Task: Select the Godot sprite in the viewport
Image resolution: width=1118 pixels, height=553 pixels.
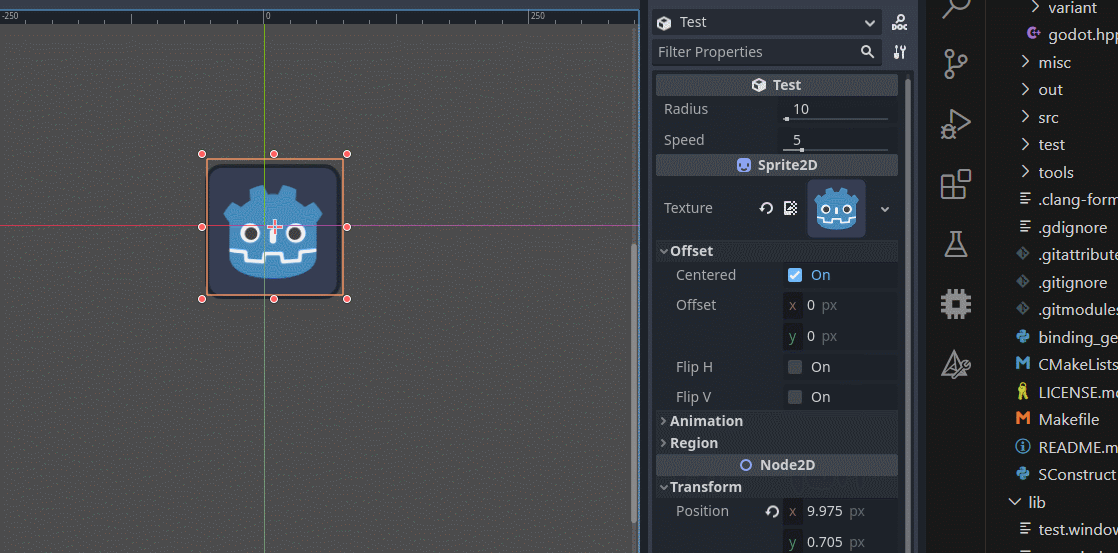Action: pos(275,227)
